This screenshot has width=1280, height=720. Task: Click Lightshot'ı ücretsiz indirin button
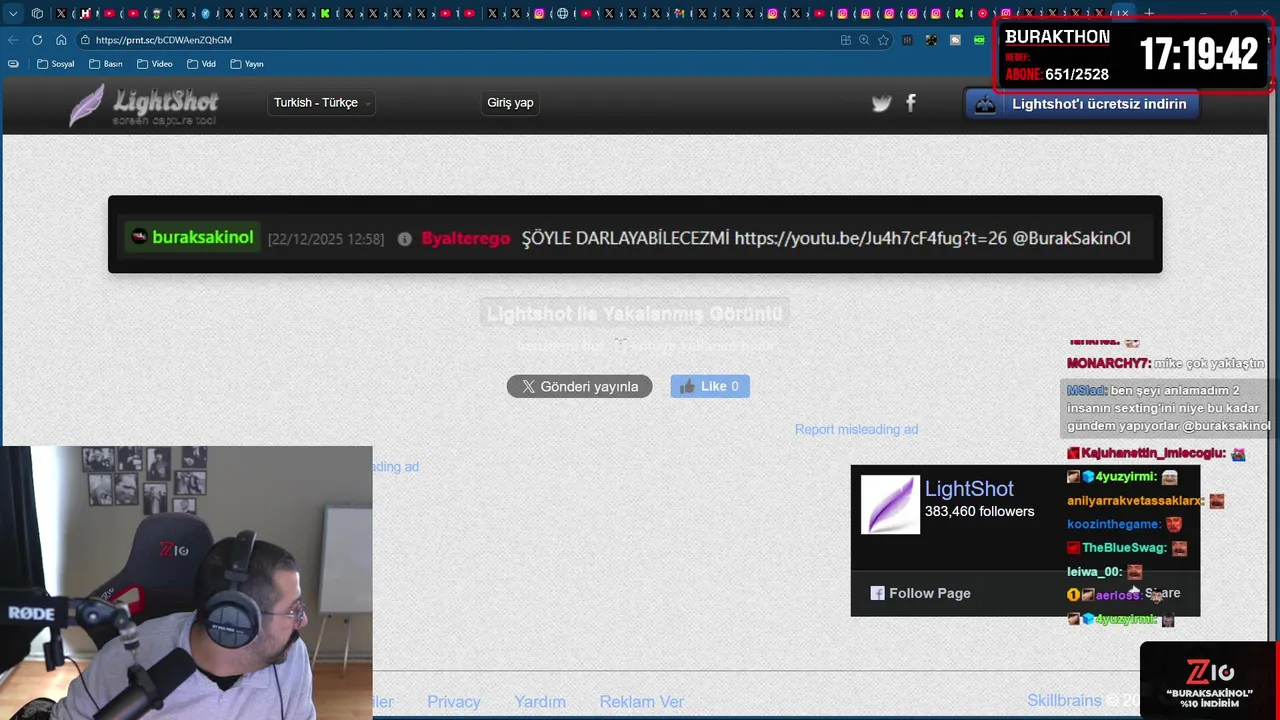pyautogui.click(x=1081, y=104)
